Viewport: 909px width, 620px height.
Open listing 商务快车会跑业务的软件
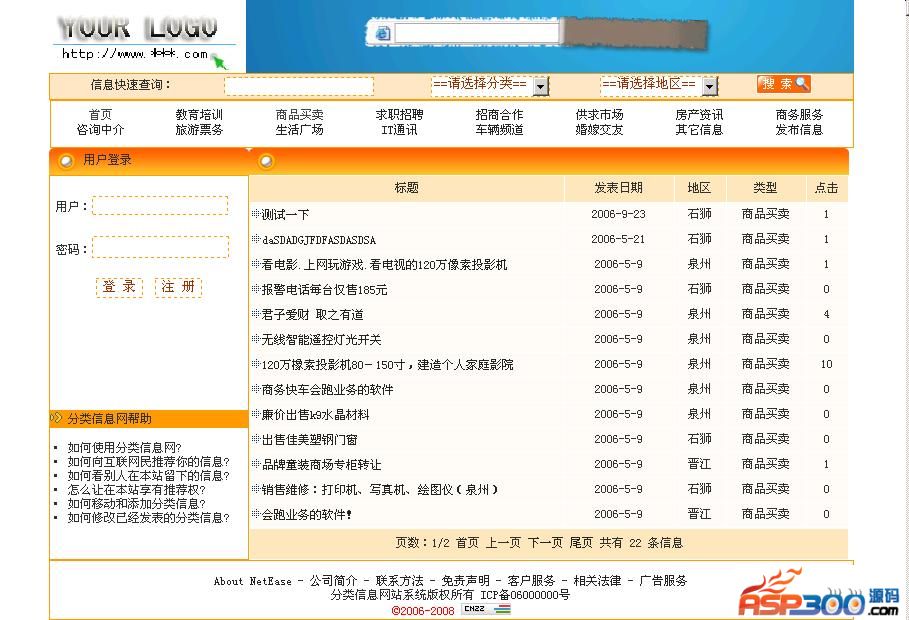click(328, 389)
